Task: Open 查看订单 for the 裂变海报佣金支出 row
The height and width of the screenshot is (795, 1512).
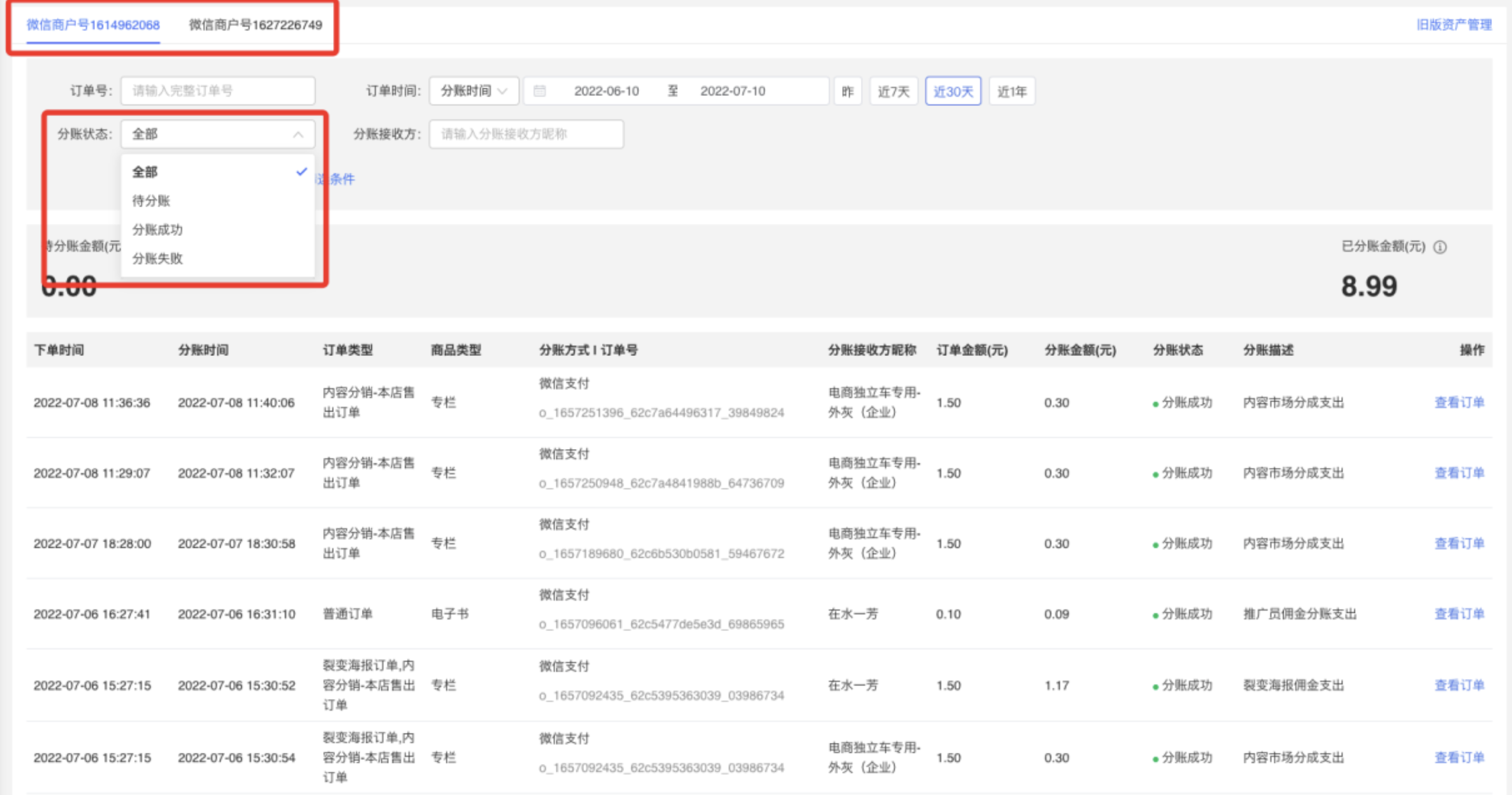Action: 1459,686
